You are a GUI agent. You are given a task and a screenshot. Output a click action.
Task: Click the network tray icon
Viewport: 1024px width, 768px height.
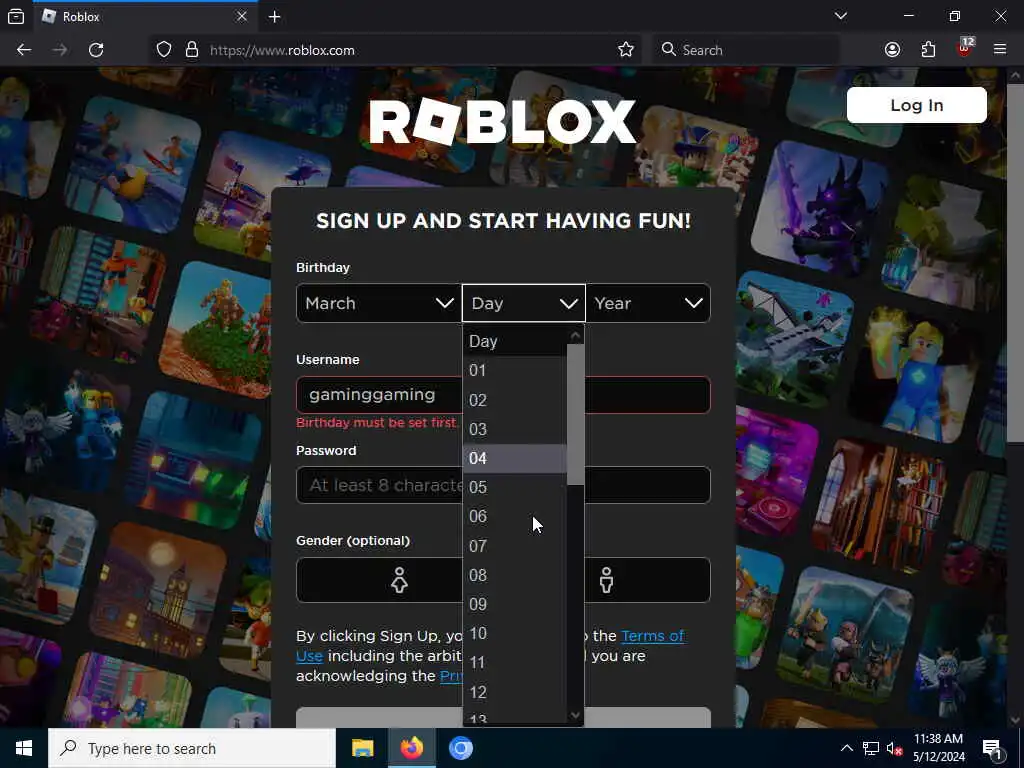tap(871, 748)
